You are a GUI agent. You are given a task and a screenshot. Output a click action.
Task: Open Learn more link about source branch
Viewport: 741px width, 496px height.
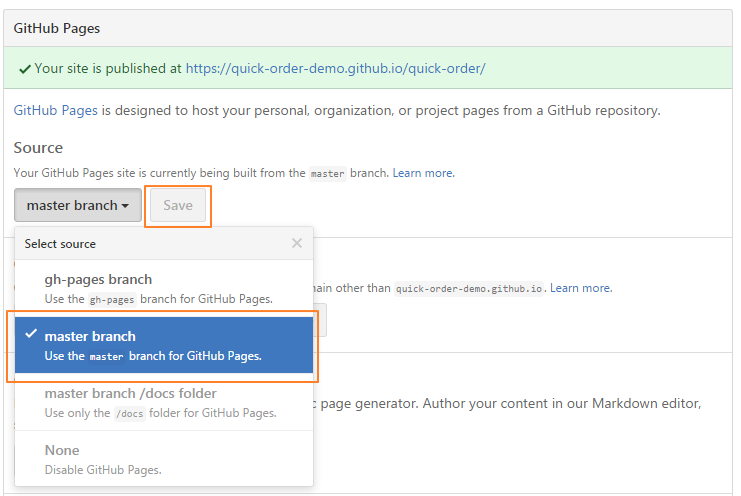(423, 173)
